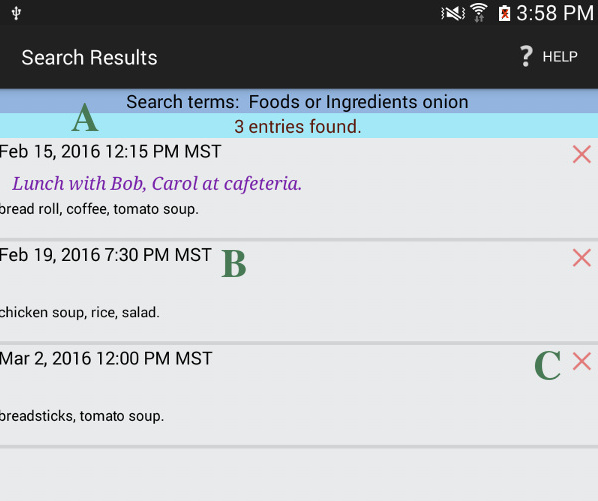Tap the USB connection status icon

point(16,13)
